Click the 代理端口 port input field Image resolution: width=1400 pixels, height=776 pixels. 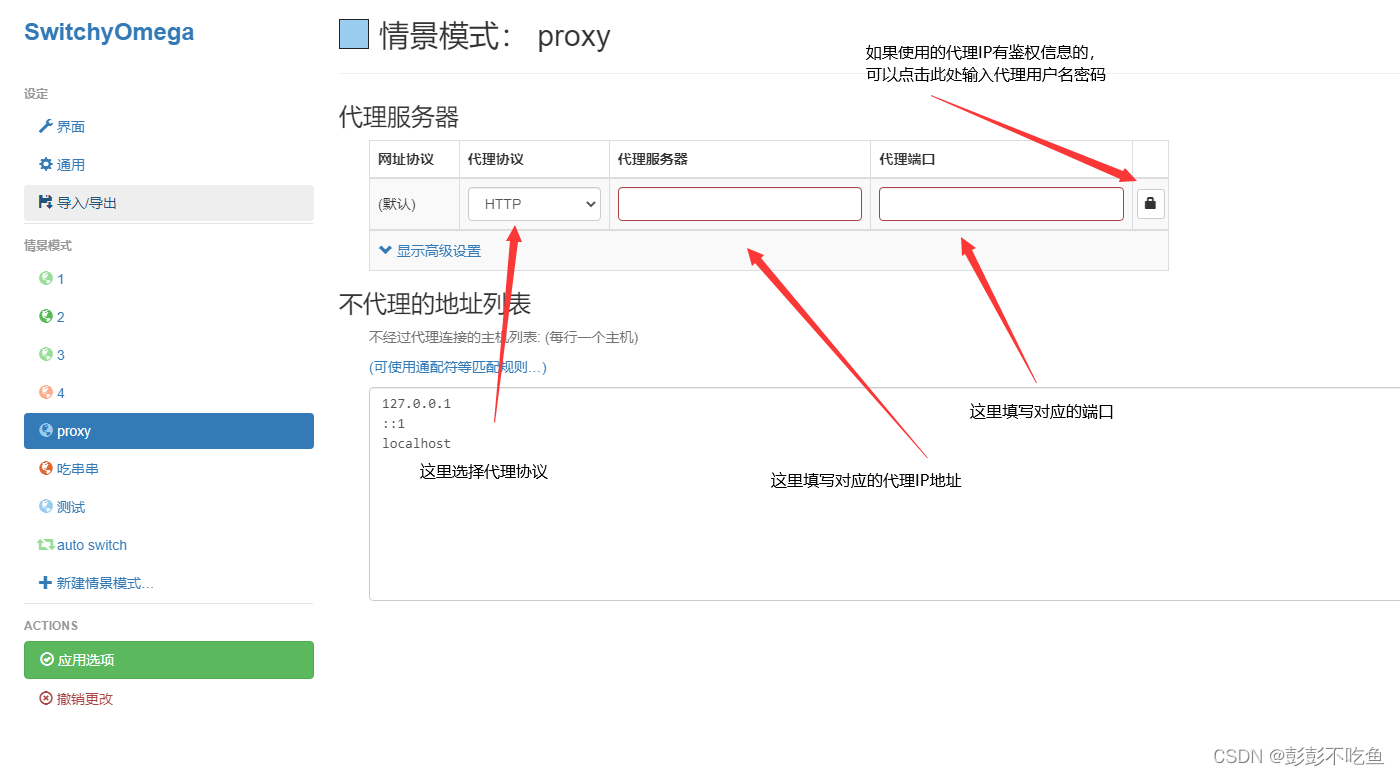1000,203
